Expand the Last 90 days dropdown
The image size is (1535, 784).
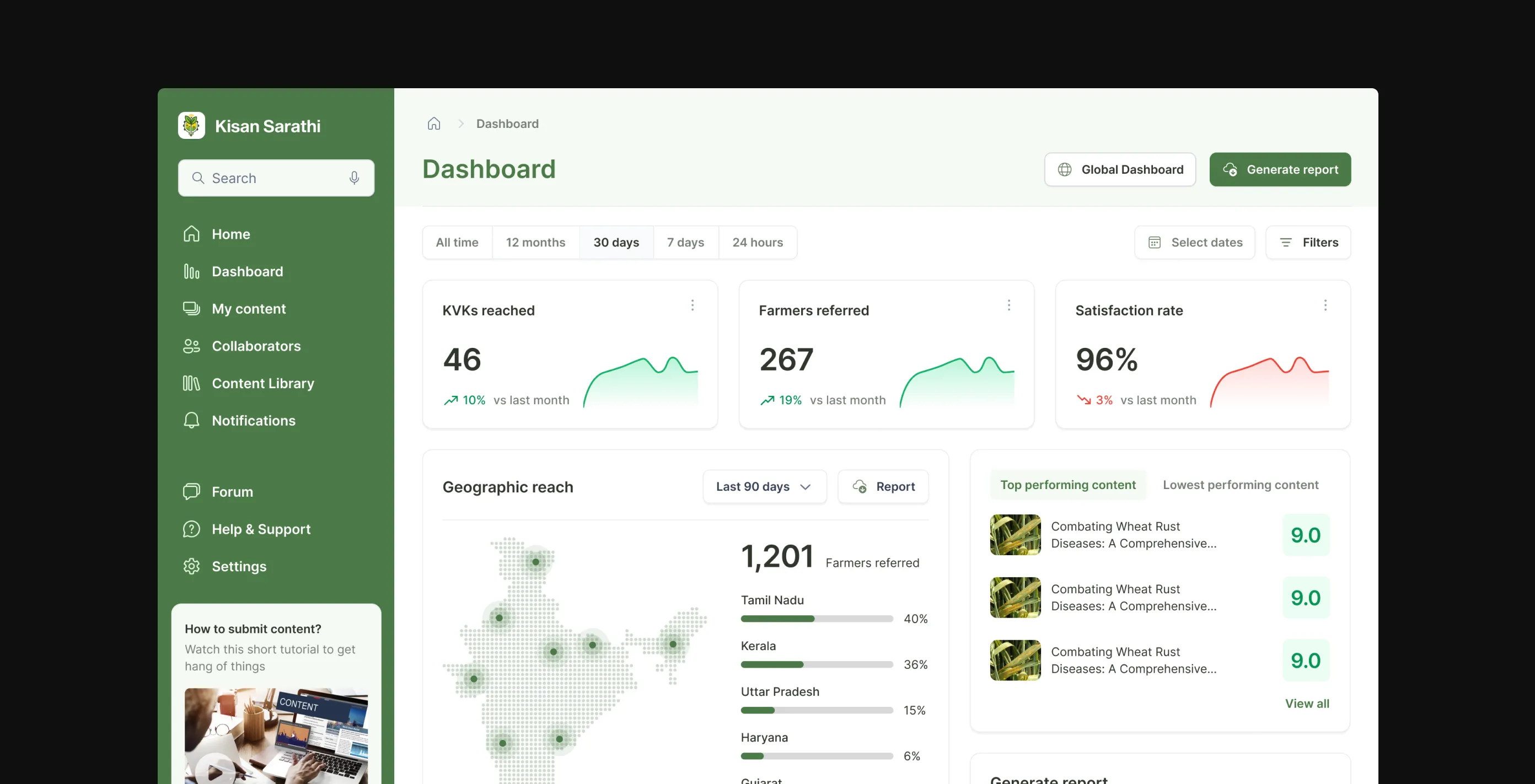pyautogui.click(x=765, y=486)
